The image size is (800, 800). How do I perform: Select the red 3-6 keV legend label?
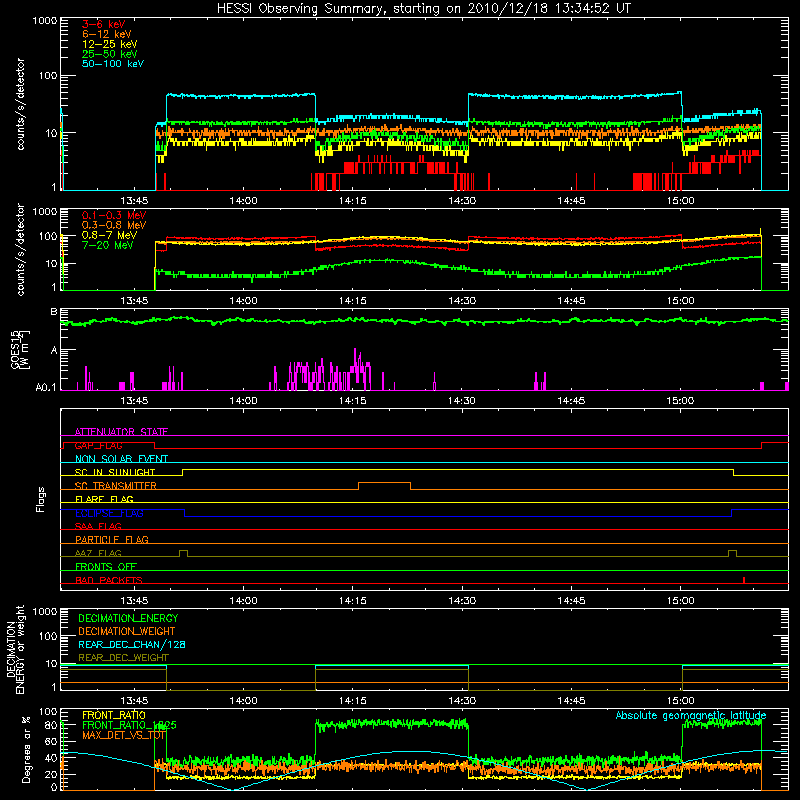(104, 24)
